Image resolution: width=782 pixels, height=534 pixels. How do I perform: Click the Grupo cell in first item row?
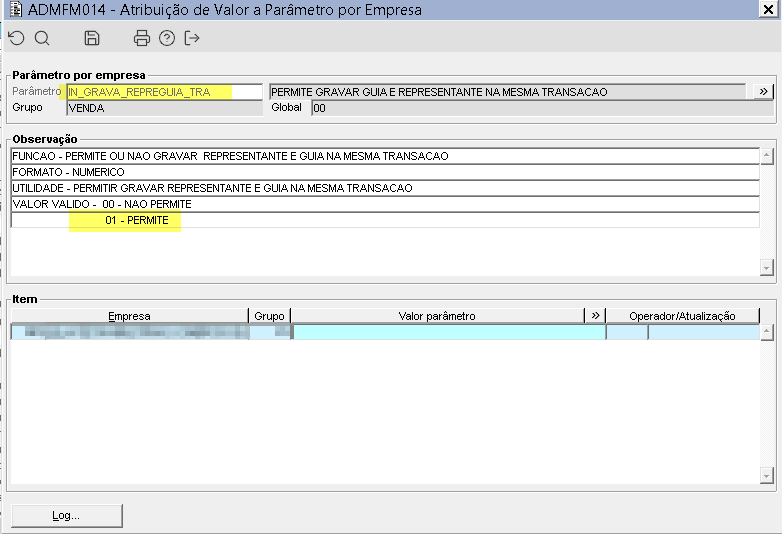(x=270, y=332)
